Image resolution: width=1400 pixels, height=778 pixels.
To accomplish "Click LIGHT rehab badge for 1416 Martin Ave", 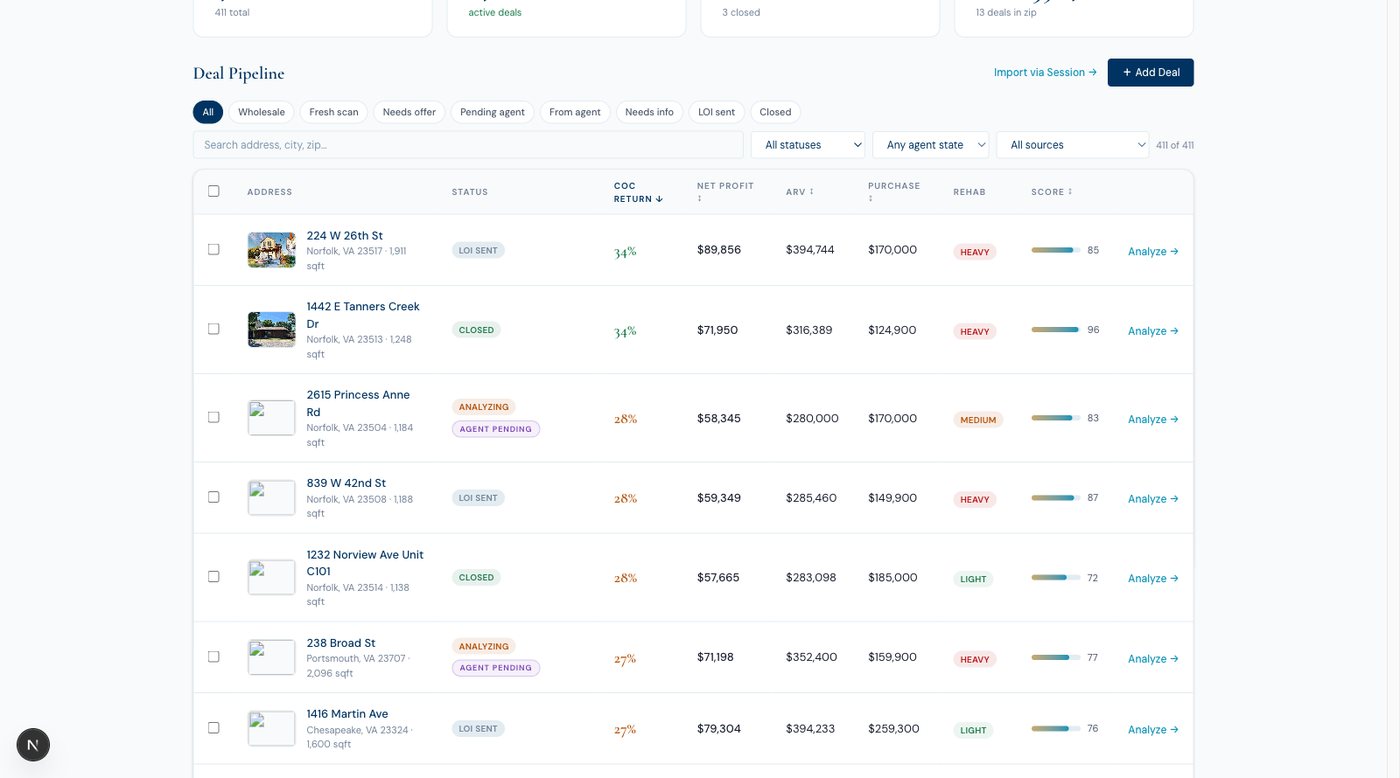I will pyautogui.click(x=973, y=730).
